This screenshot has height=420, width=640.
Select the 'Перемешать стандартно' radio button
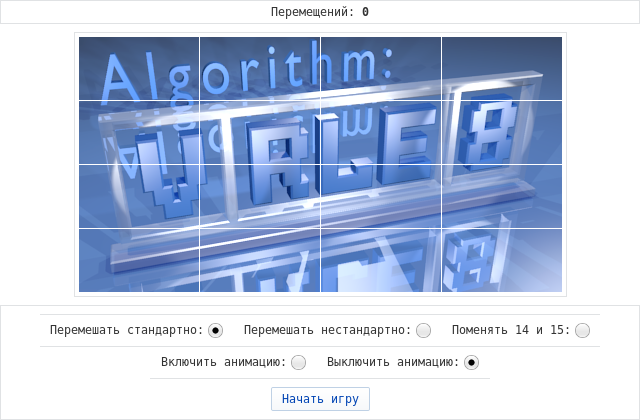pyautogui.click(x=216, y=330)
